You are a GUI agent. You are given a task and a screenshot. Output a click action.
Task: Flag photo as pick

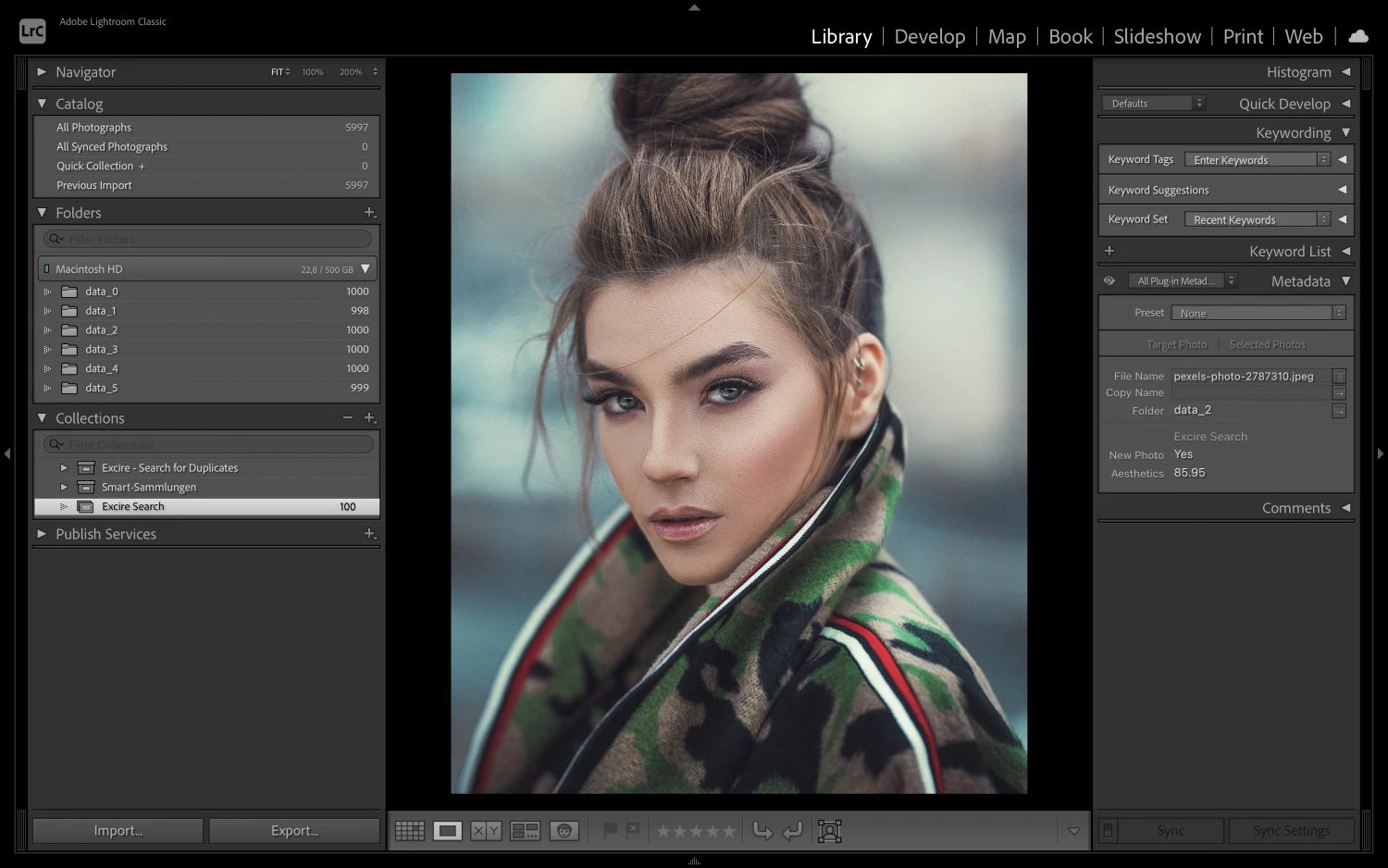[610, 830]
